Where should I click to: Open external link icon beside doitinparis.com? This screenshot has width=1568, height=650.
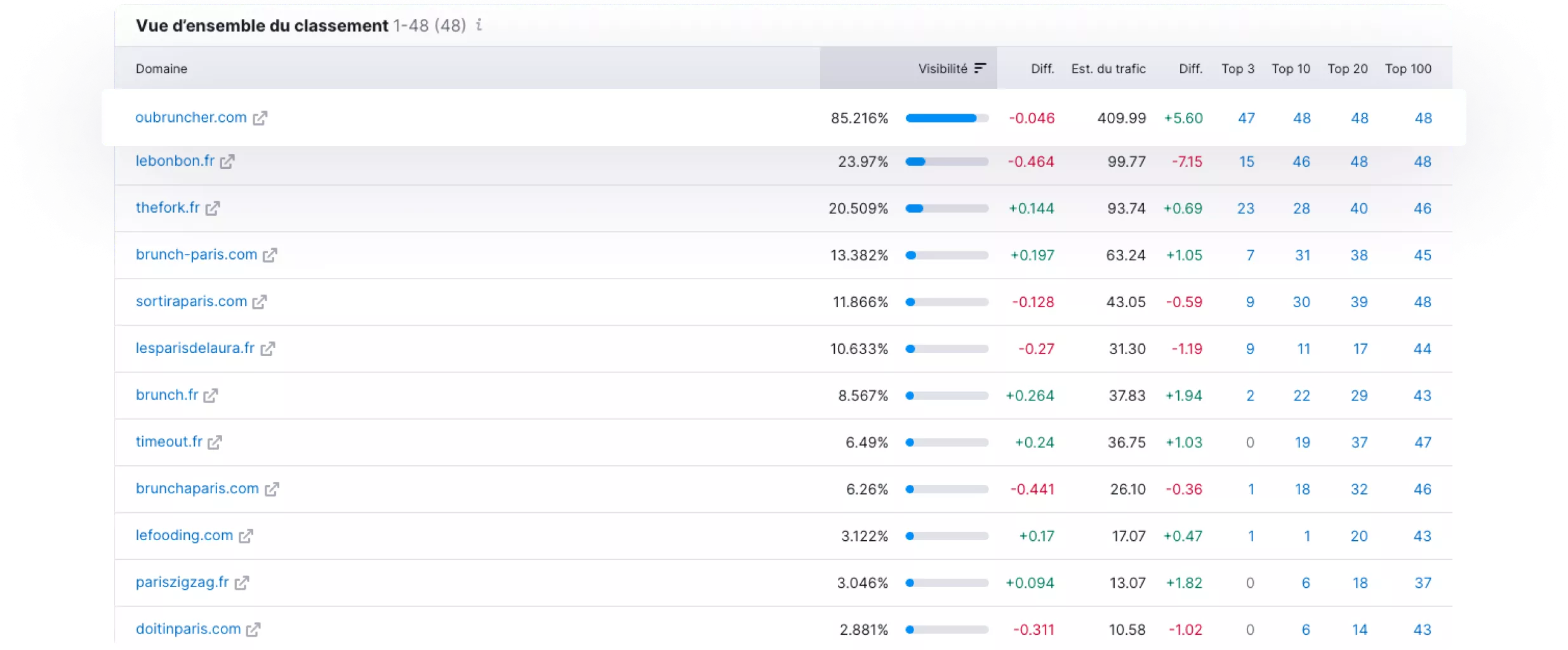tap(253, 630)
